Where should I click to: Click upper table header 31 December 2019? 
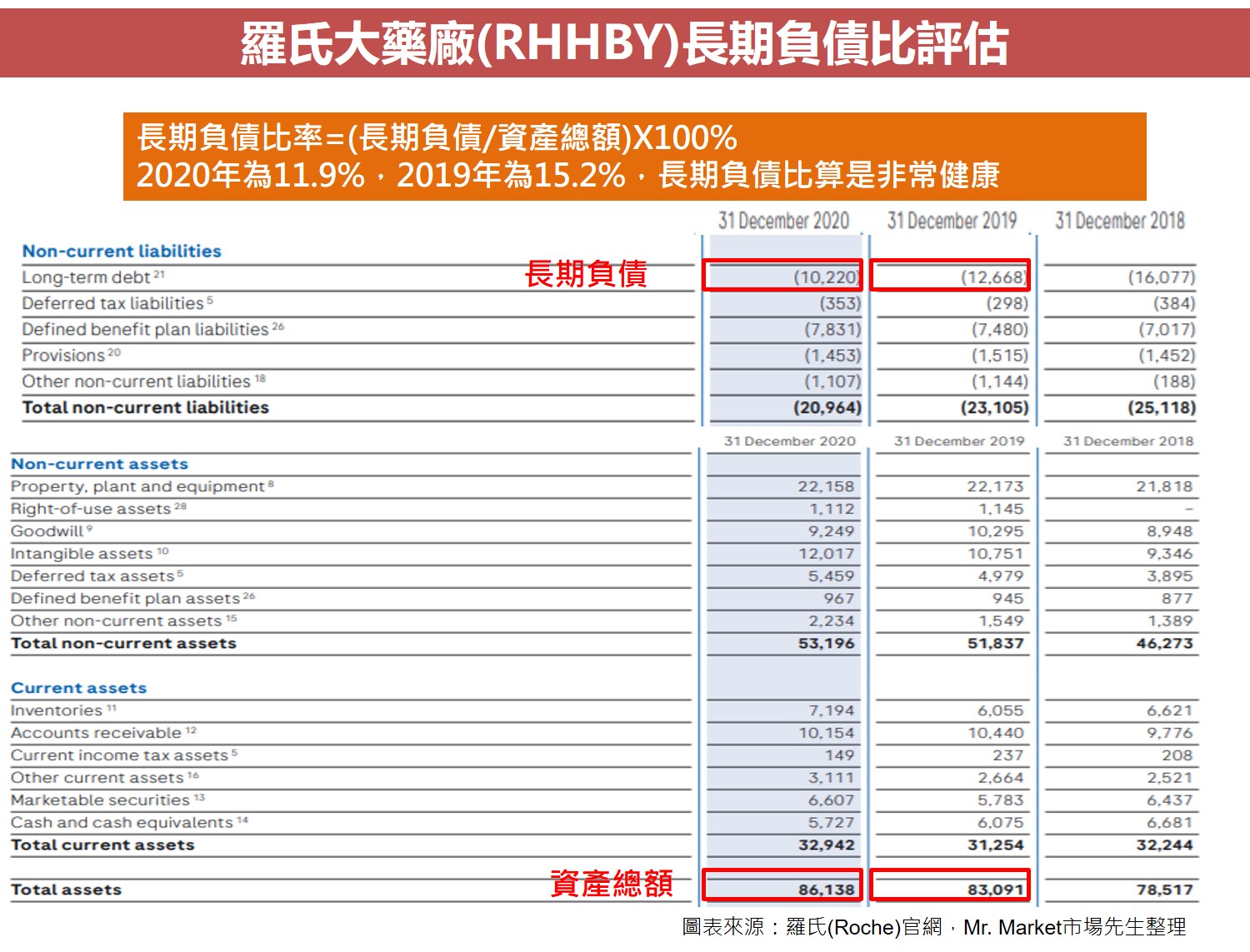[x=952, y=221]
